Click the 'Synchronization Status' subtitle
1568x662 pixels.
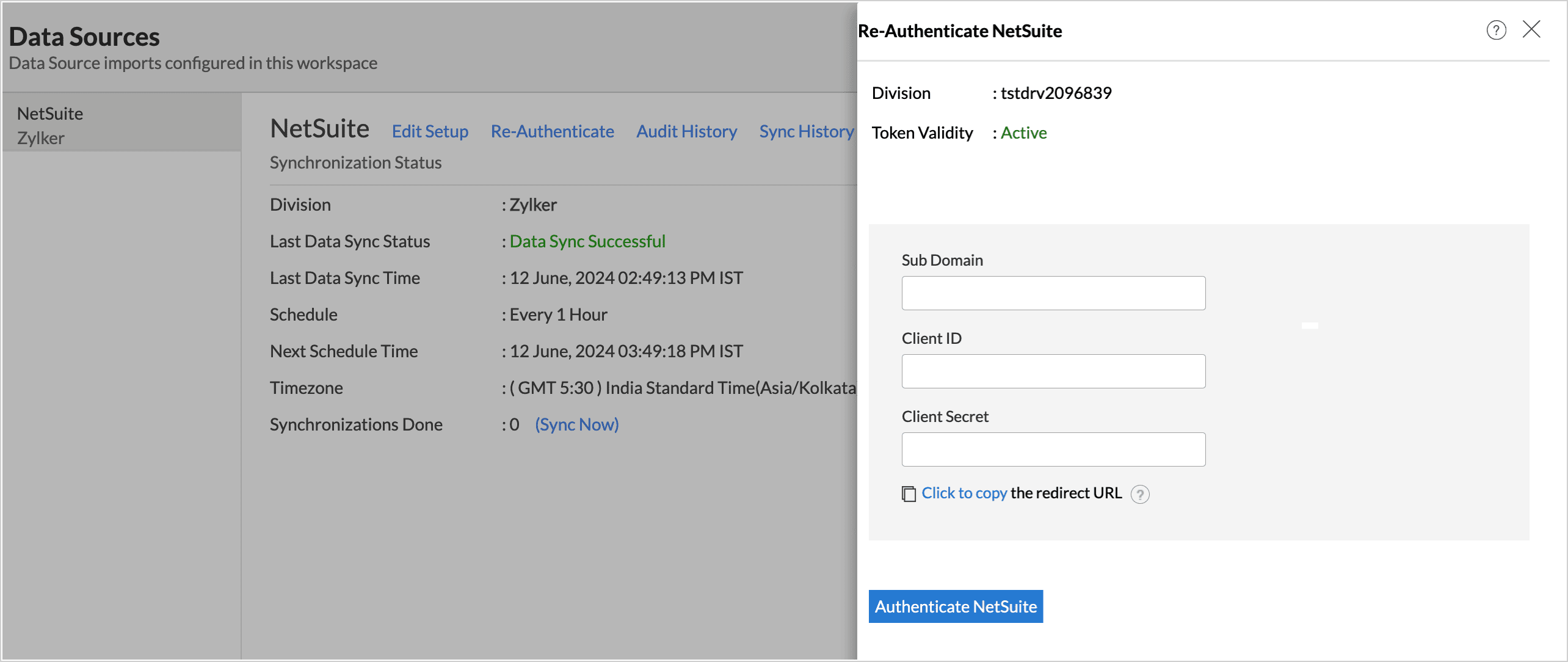(355, 162)
